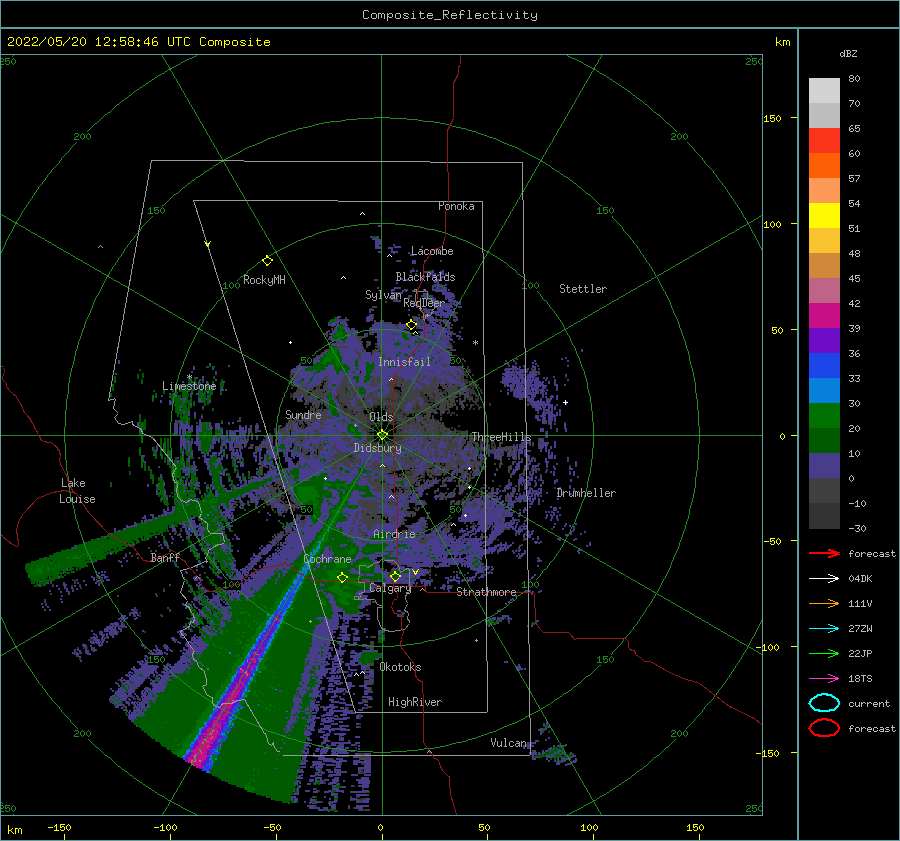Click the Stettler city label
The height and width of the screenshot is (841, 900).
(x=583, y=289)
